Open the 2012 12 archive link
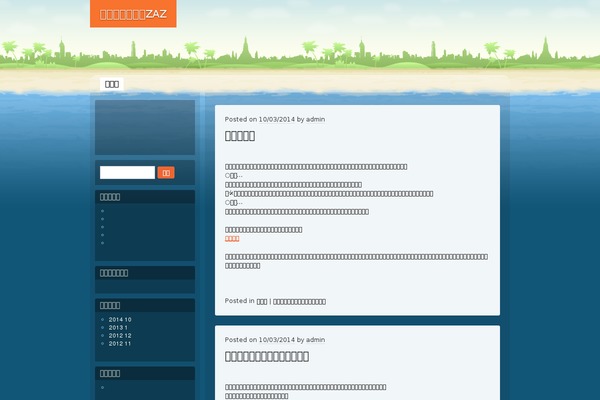This screenshot has height=400, width=600. pyautogui.click(x=120, y=336)
